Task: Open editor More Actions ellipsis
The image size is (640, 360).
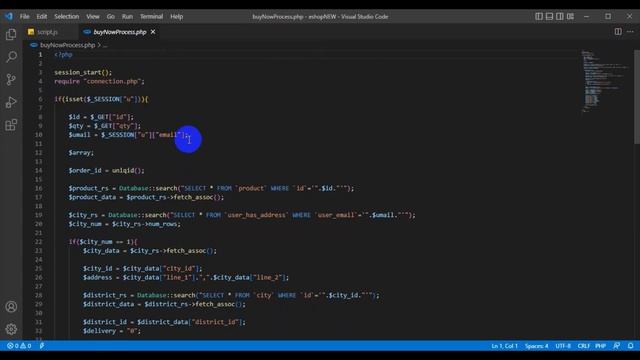Action: click(630, 32)
